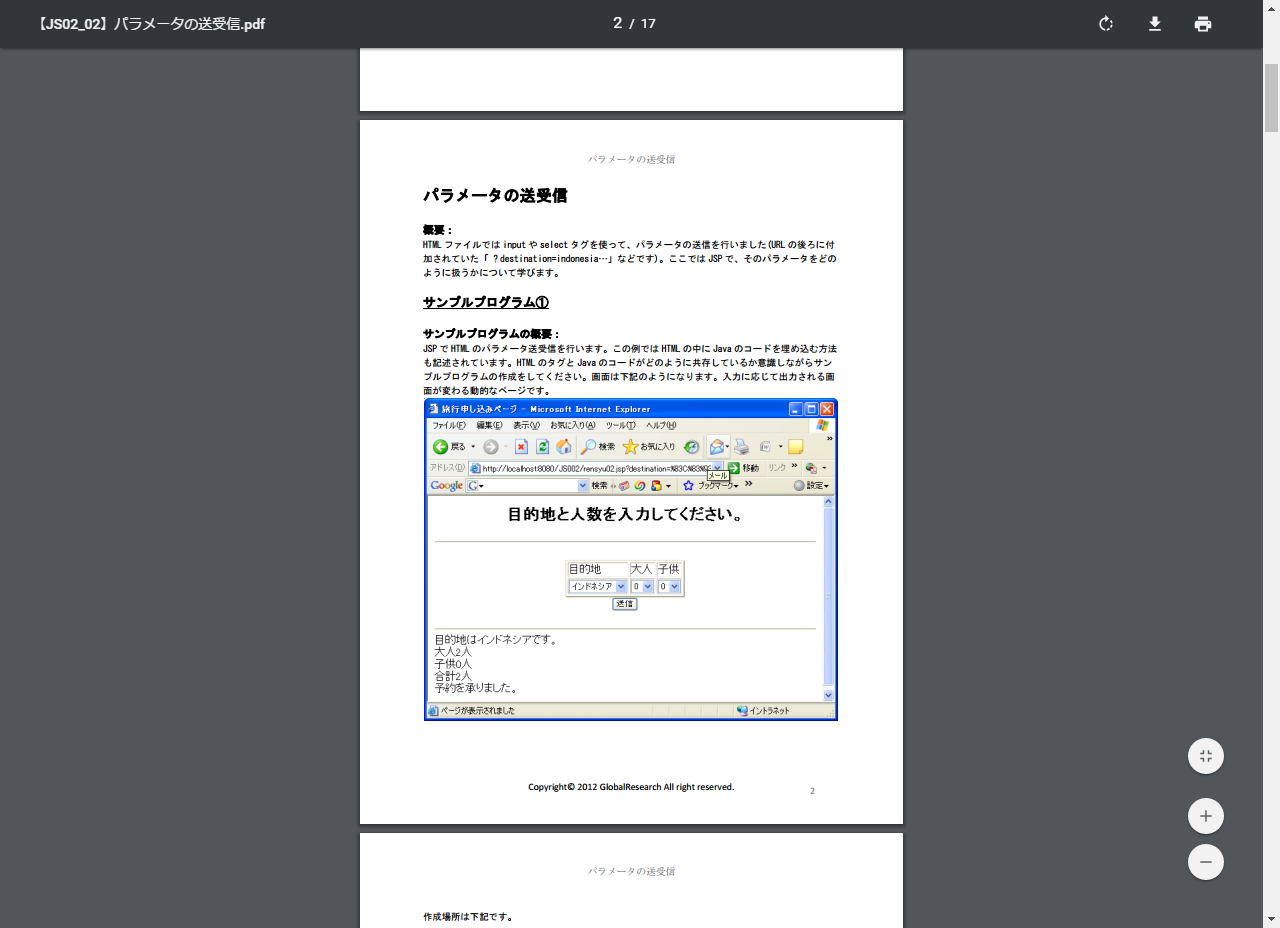The image size is (1280, 928).
Task: Click the IE Favorites star icon
Action: pos(630,447)
